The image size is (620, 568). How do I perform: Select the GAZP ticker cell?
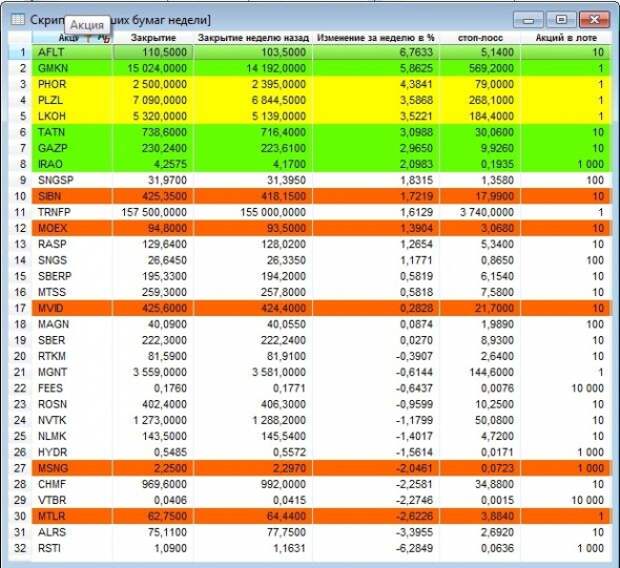click(72, 148)
